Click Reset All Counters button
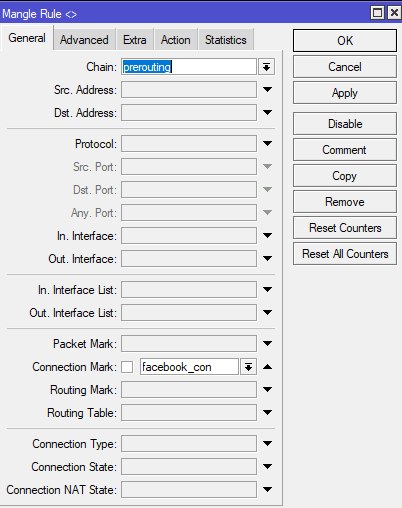Viewport: 402px width, 508px height. coord(345,254)
